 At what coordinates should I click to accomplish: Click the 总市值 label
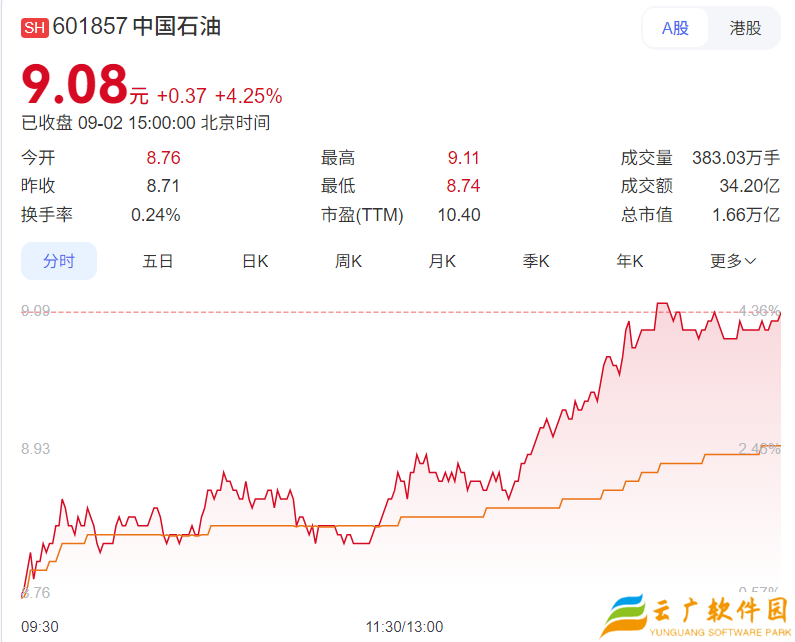[x=646, y=215]
